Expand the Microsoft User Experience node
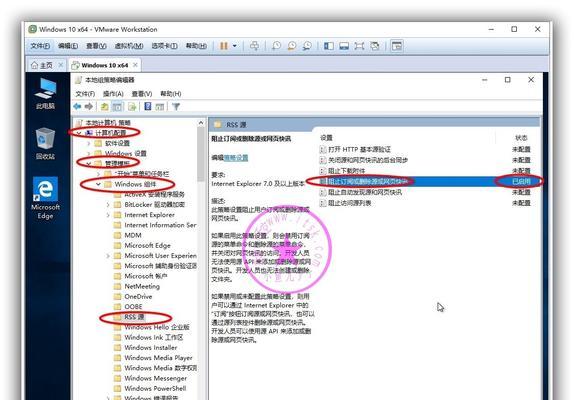This screenshot has height=400, width=574. pos(108,256)
